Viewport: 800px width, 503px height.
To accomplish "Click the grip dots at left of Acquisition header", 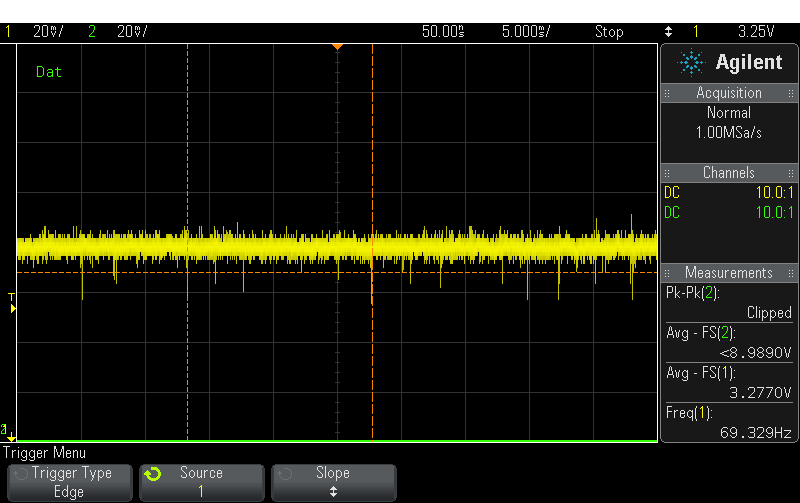I will [x=667, y=93].
